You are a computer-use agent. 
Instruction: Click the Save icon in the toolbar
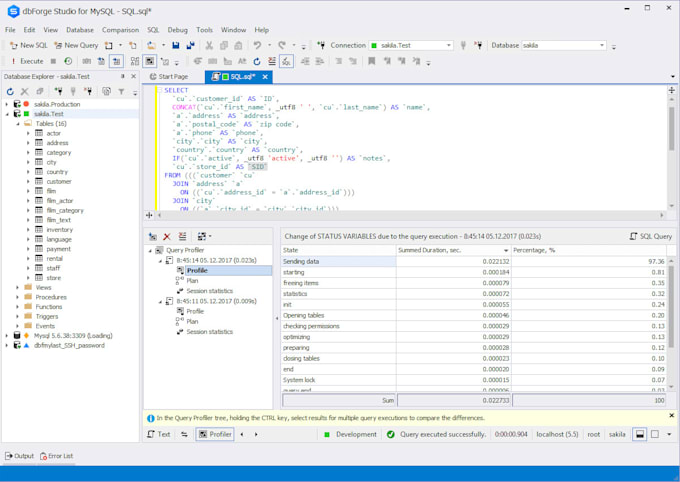[x=176, y=45]
